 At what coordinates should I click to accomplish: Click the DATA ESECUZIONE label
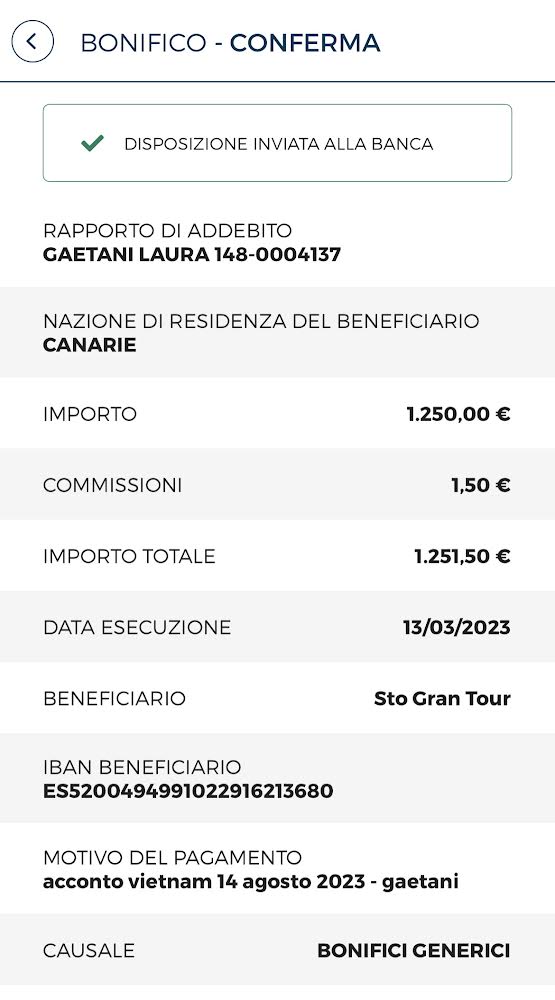tap(137, 628)
